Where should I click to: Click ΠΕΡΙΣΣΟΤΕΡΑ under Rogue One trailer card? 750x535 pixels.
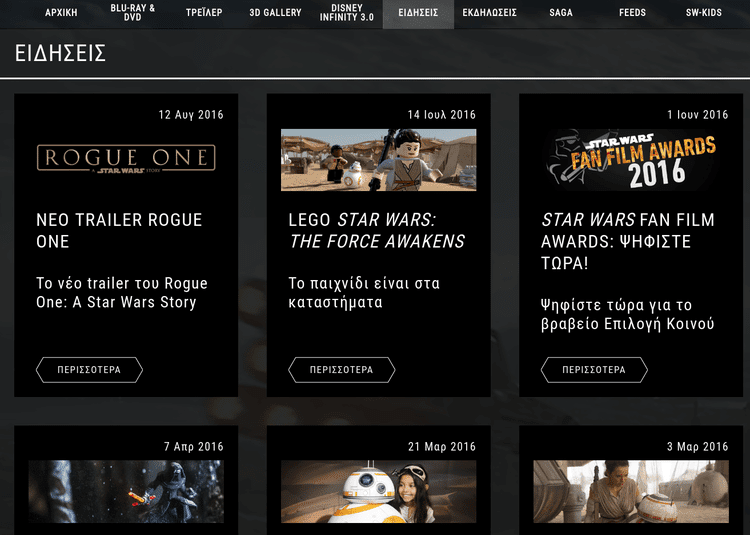89,370
